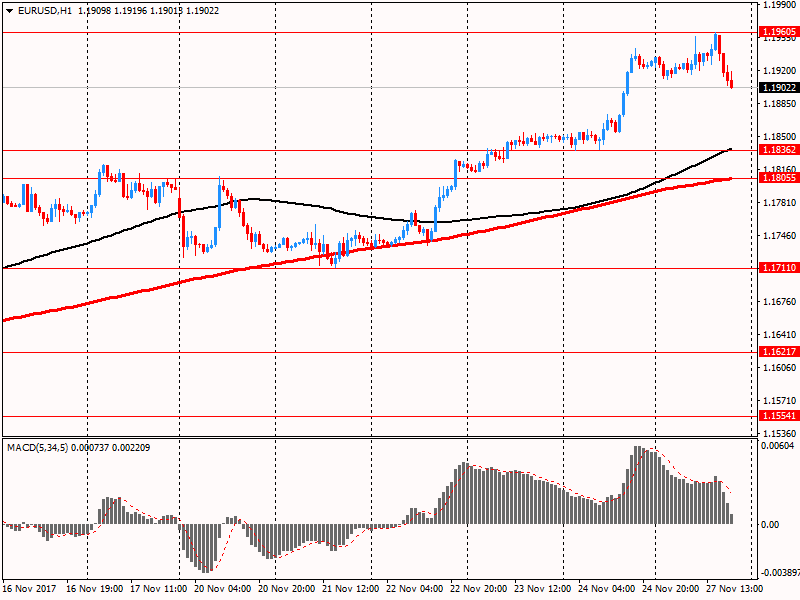Select the 1.16217 support level label

779,352
